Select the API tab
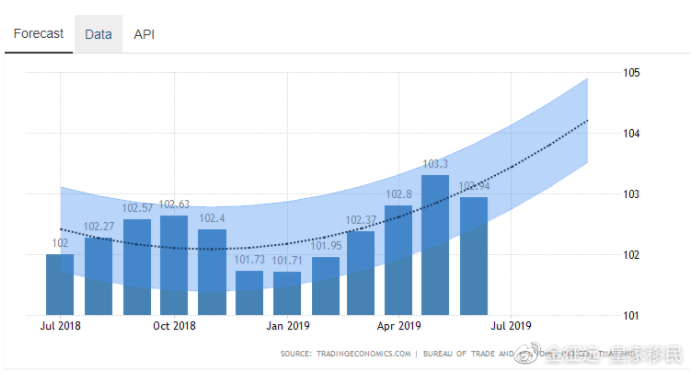Screen dimensions: 698x375 click(144, 34)
